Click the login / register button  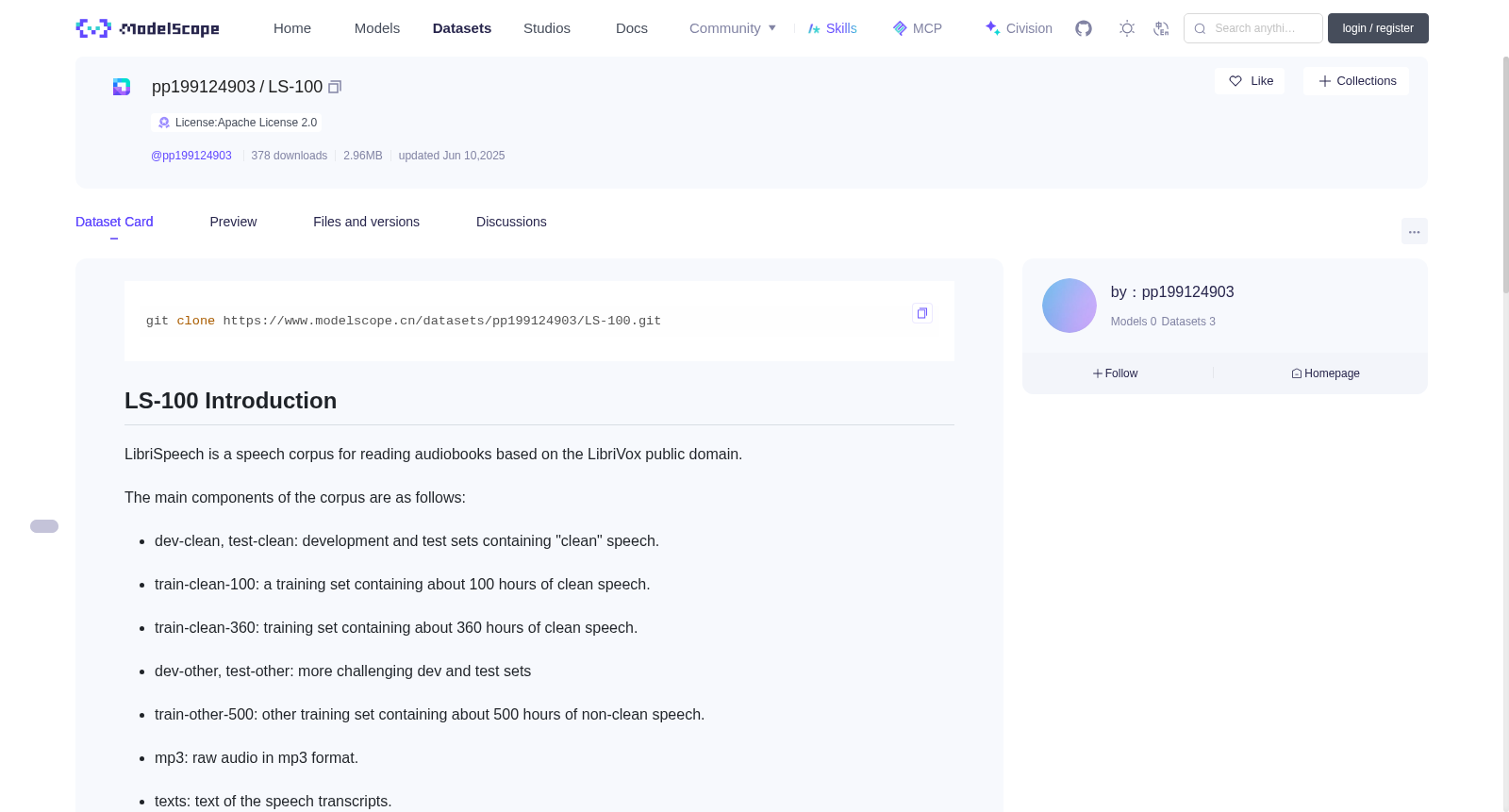(x=1378, y=28)
